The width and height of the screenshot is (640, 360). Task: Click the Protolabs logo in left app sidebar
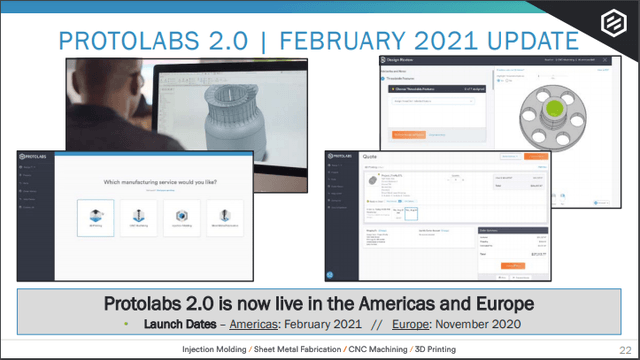(33, 157)
